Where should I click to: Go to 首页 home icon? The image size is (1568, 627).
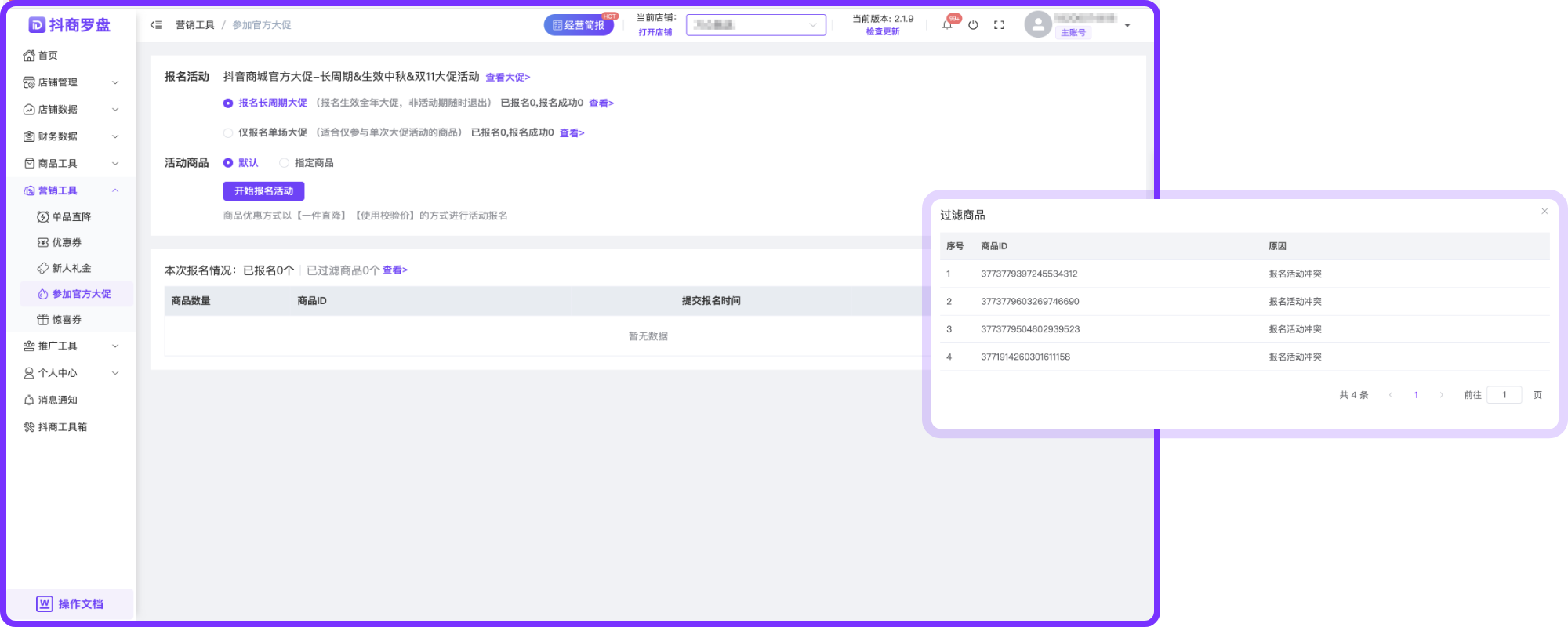click(x=30, y=56)
